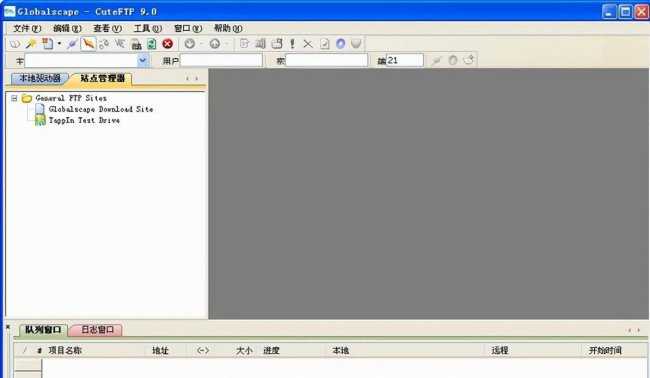The height and width of the screenshot is (378, 650).
Task: Click the highlighted orange Disconnect icon
Action: click(88, 44)
